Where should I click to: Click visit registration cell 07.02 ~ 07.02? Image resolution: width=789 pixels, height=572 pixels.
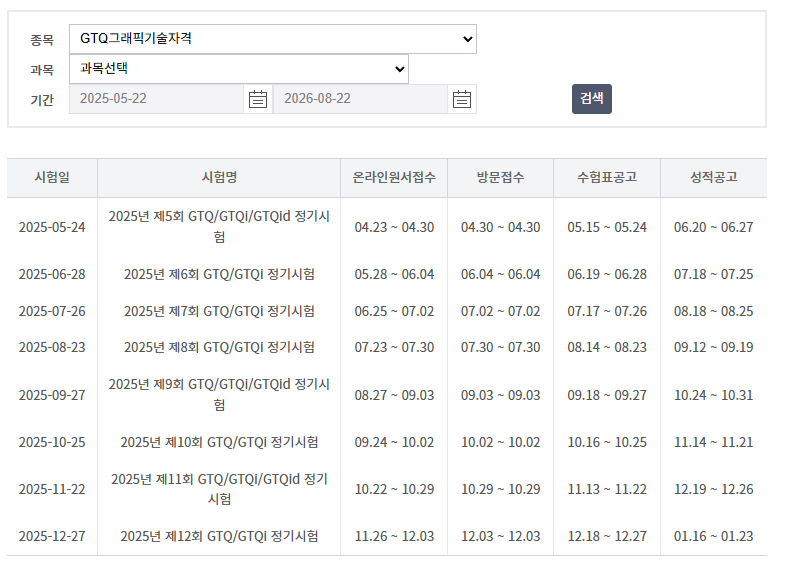(501, 311)
